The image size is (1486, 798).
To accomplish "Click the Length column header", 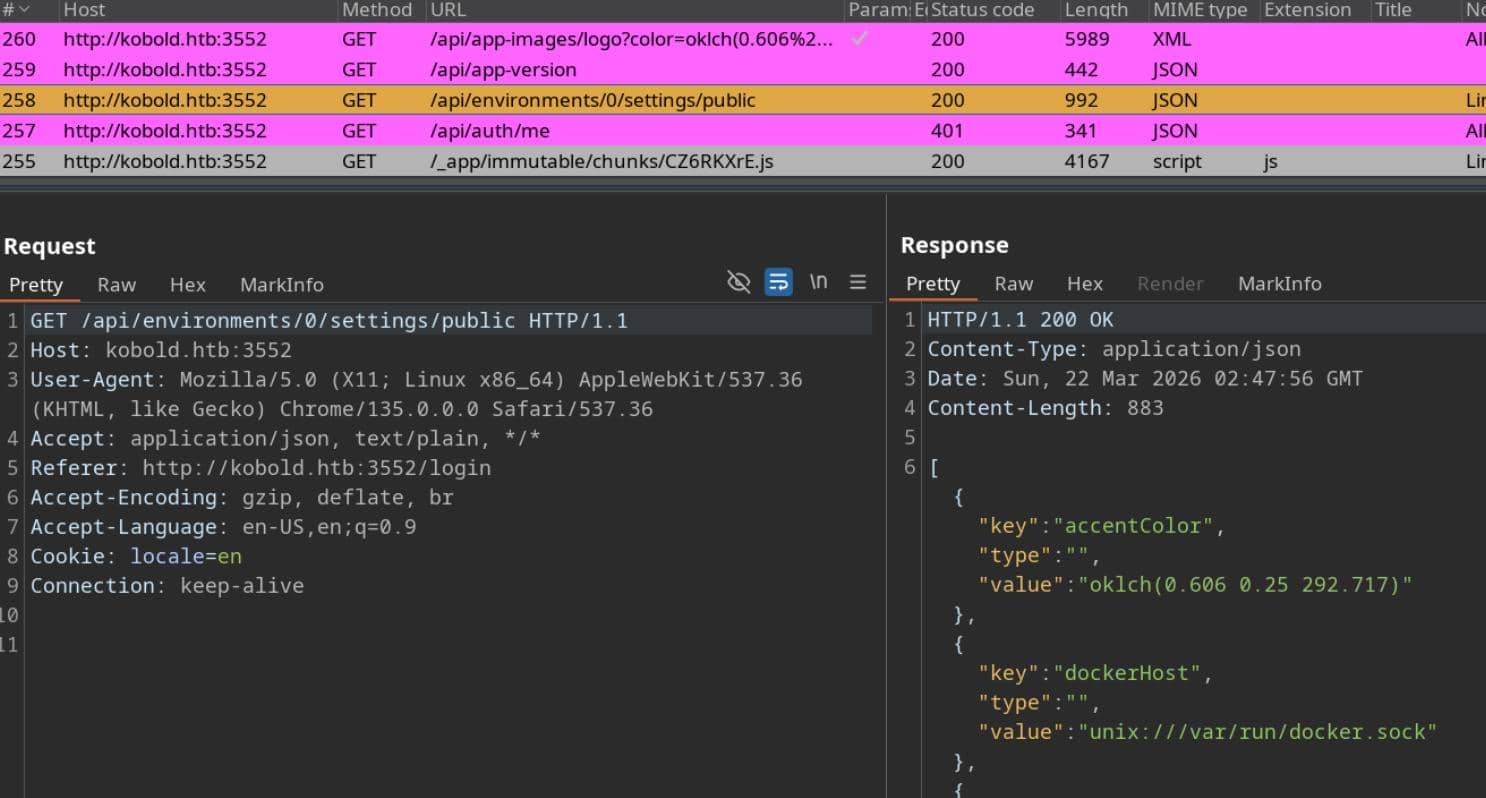I will point(1096,10).
